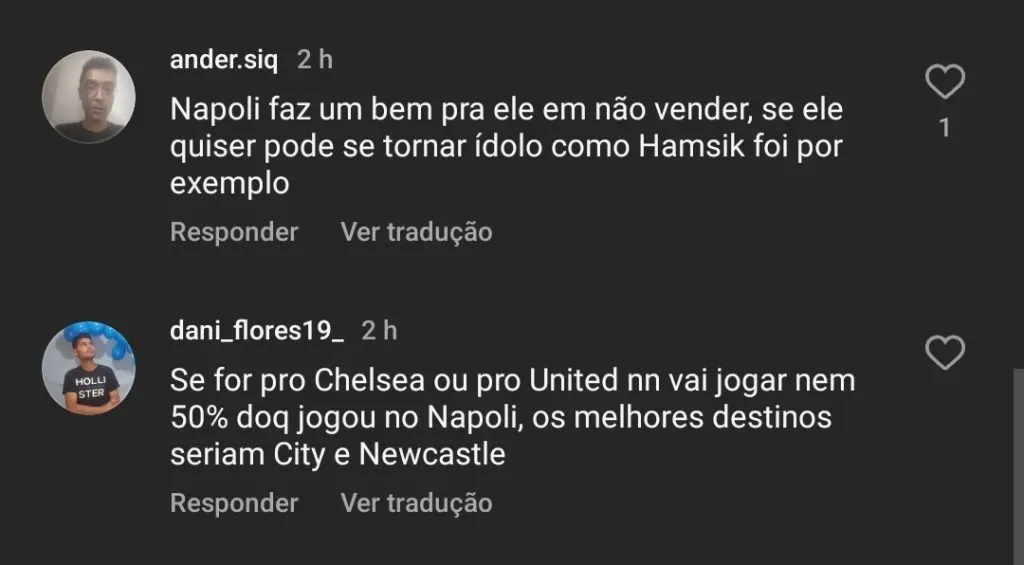Reply to ander.siq's comment via Responder

tap(234, 232)
